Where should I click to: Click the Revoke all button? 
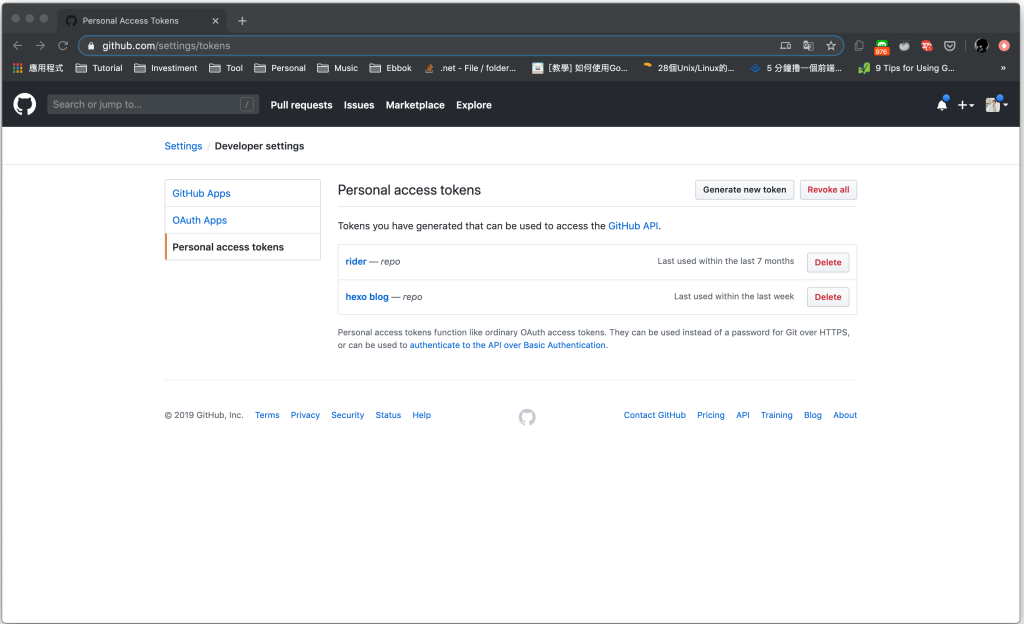click(x=828, y=190)
